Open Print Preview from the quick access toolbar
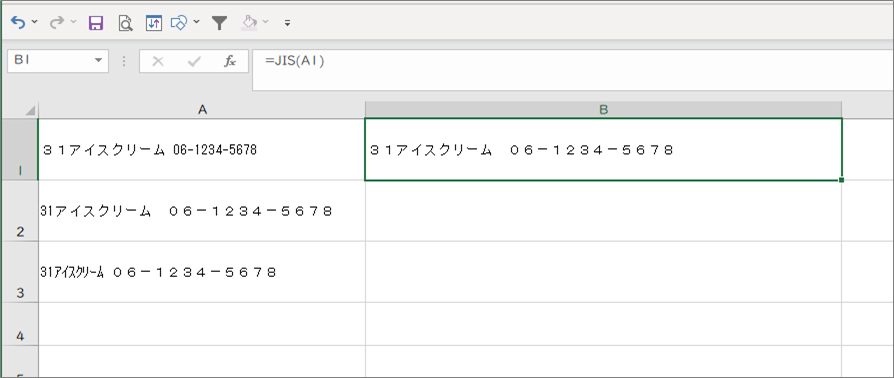 (125, 23)
